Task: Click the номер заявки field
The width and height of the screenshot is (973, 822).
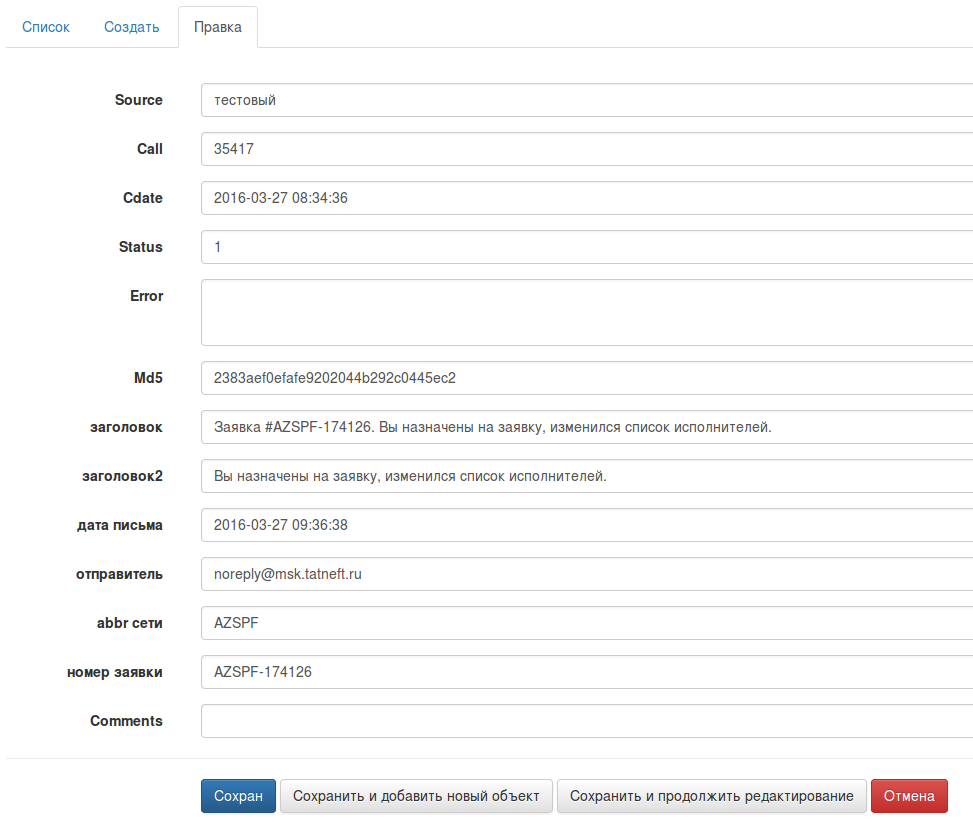Action: [586, 672]
